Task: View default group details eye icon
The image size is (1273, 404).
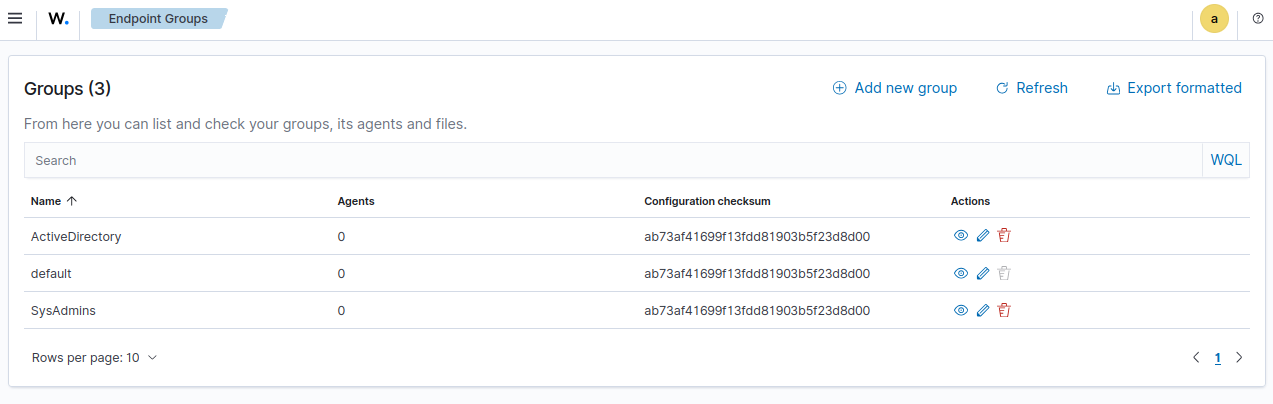Action: pyautogui.click(x=961, y=273)
